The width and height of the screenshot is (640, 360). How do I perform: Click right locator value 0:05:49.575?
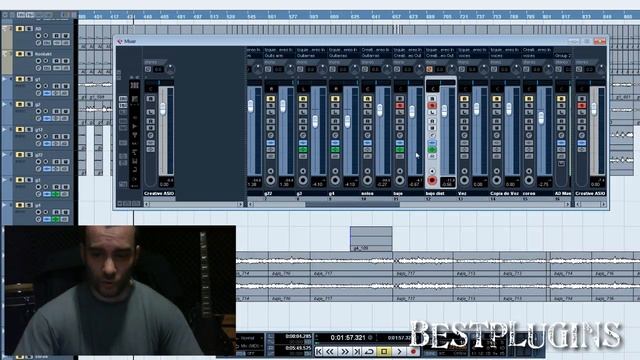click(x=298, y=348)
